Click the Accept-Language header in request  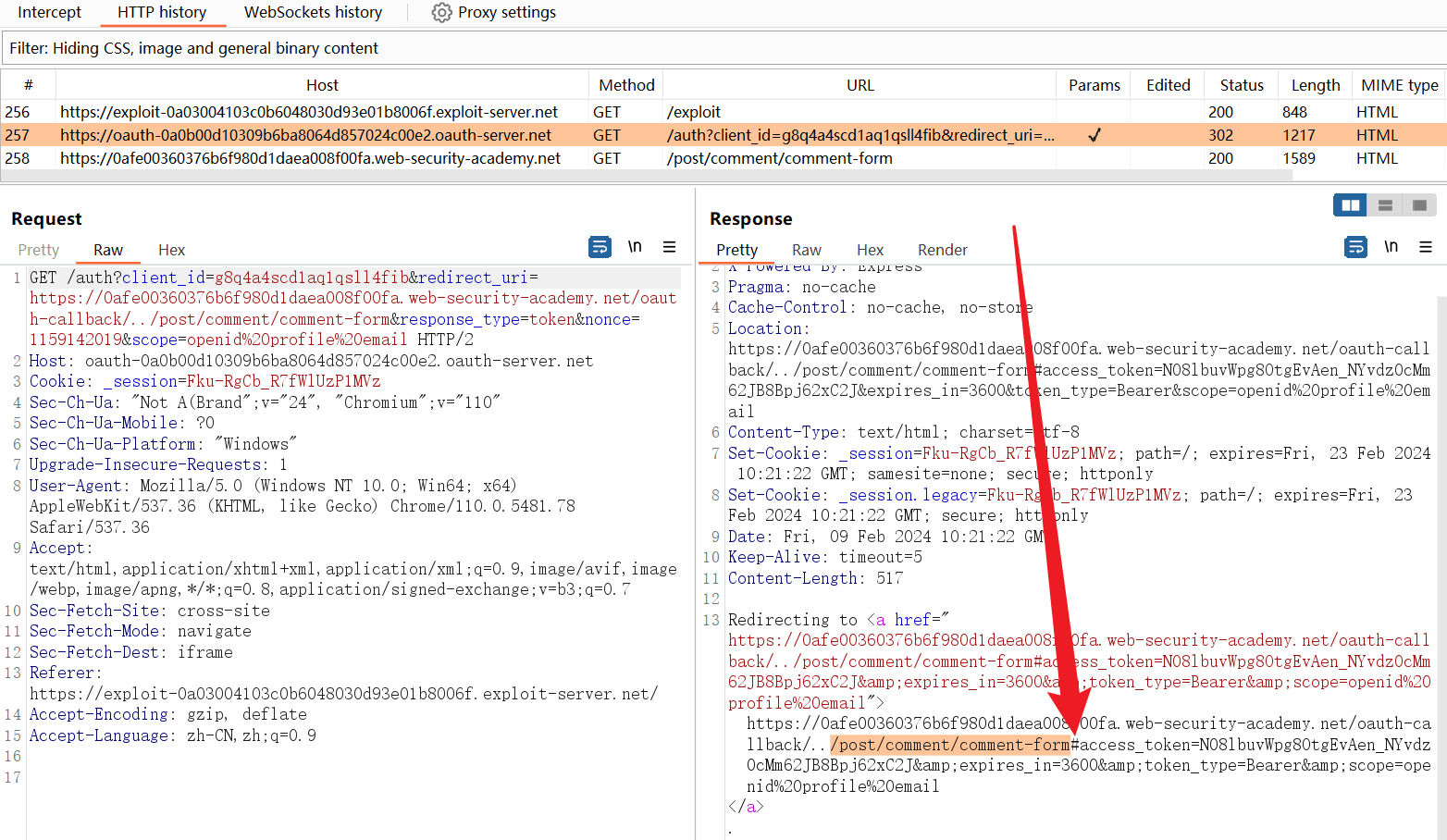coord(172,735)
